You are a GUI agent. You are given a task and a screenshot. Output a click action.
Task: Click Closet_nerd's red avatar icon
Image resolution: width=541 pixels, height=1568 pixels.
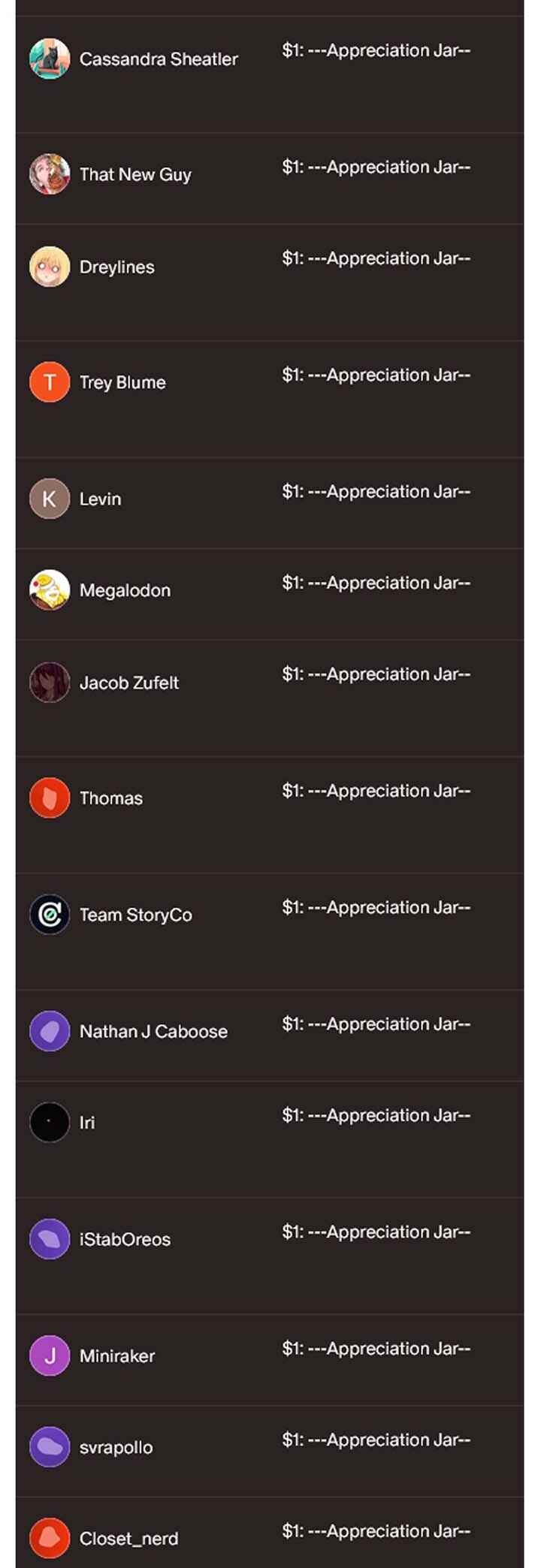pyautogui.click(x=50, y=1538)
